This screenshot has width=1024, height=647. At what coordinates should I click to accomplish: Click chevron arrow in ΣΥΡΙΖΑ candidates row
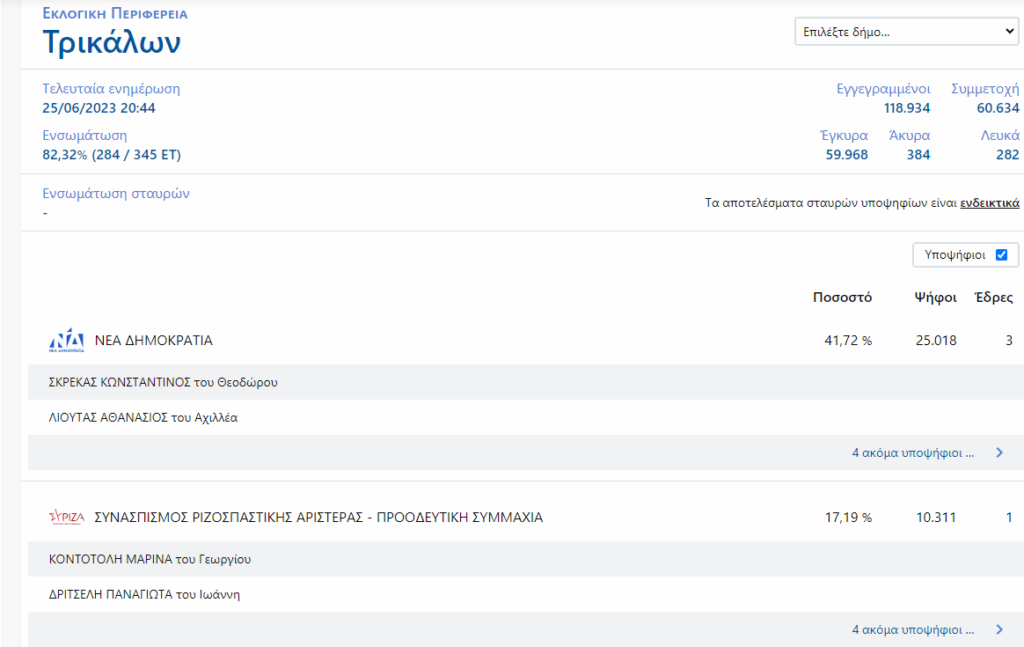coord(999,629)
